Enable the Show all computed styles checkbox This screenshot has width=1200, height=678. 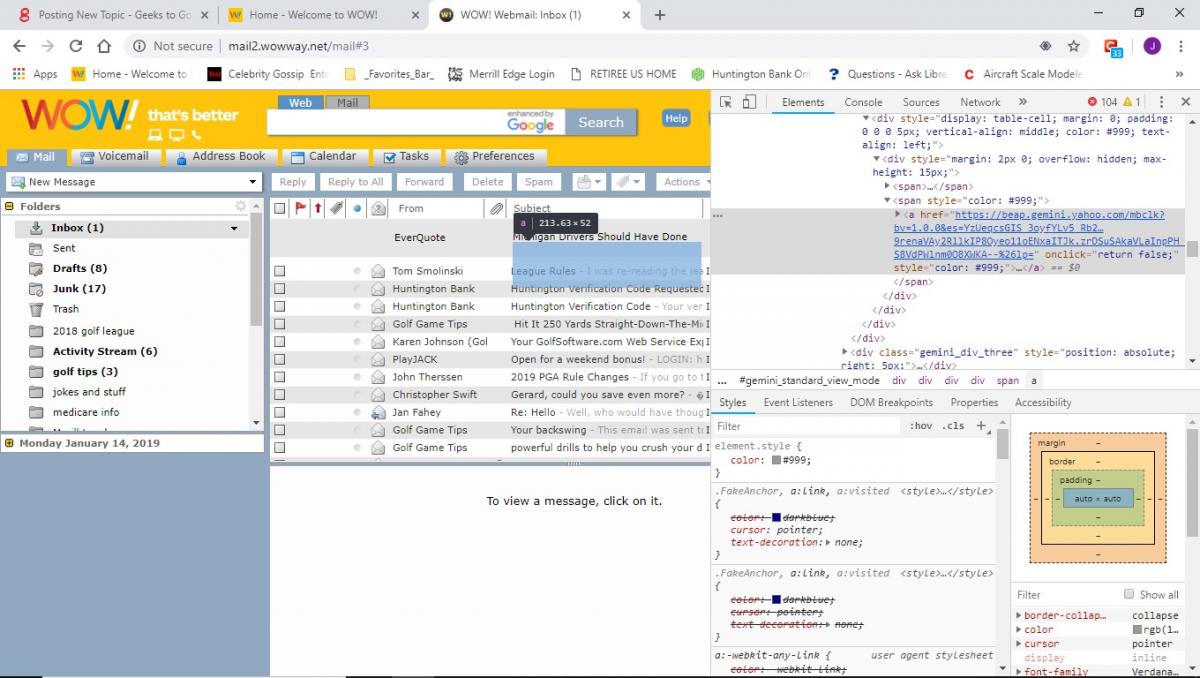pyautogui.click(x=1129, y=594)
